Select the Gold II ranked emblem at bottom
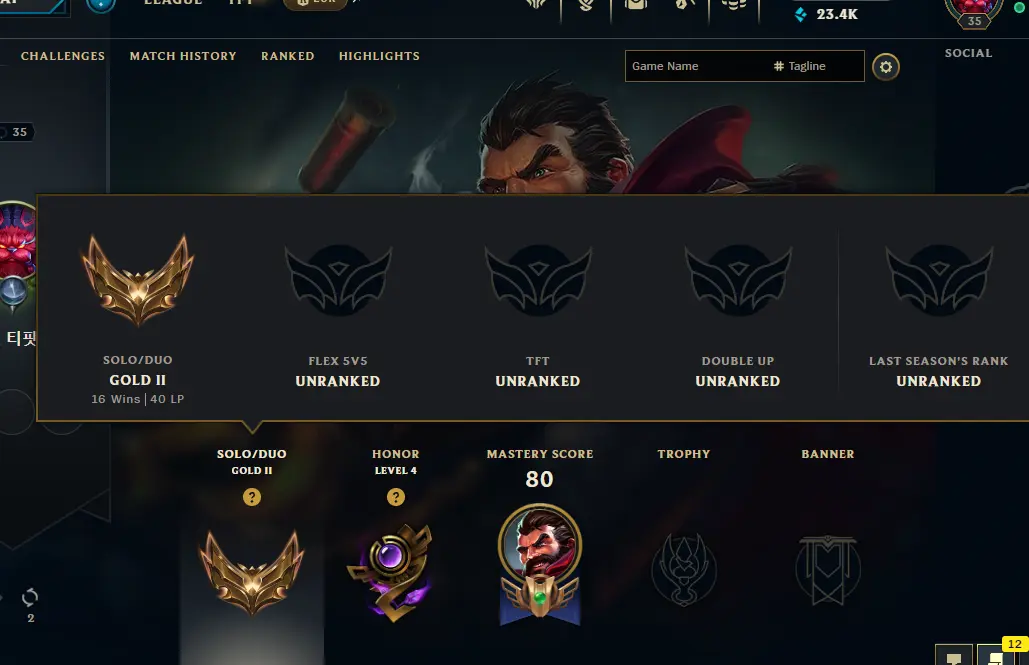Viewport: 1029px width, 665px height. pos(252,572)
